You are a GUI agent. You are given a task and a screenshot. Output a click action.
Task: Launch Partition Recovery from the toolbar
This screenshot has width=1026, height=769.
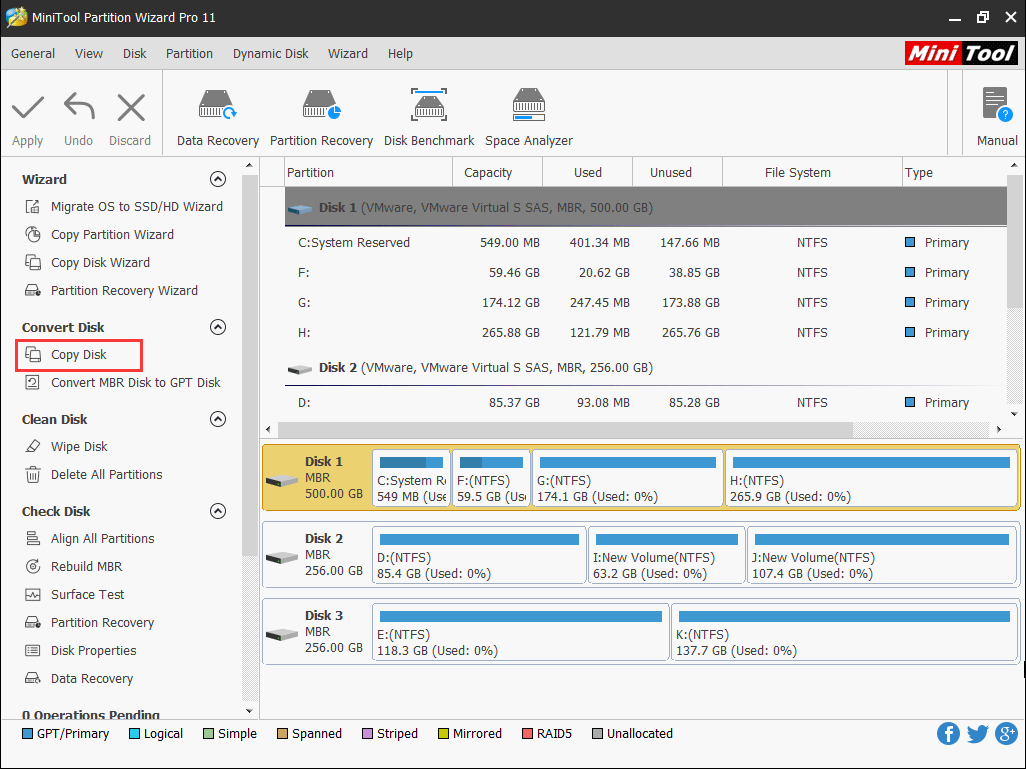(x=321, y=116)
